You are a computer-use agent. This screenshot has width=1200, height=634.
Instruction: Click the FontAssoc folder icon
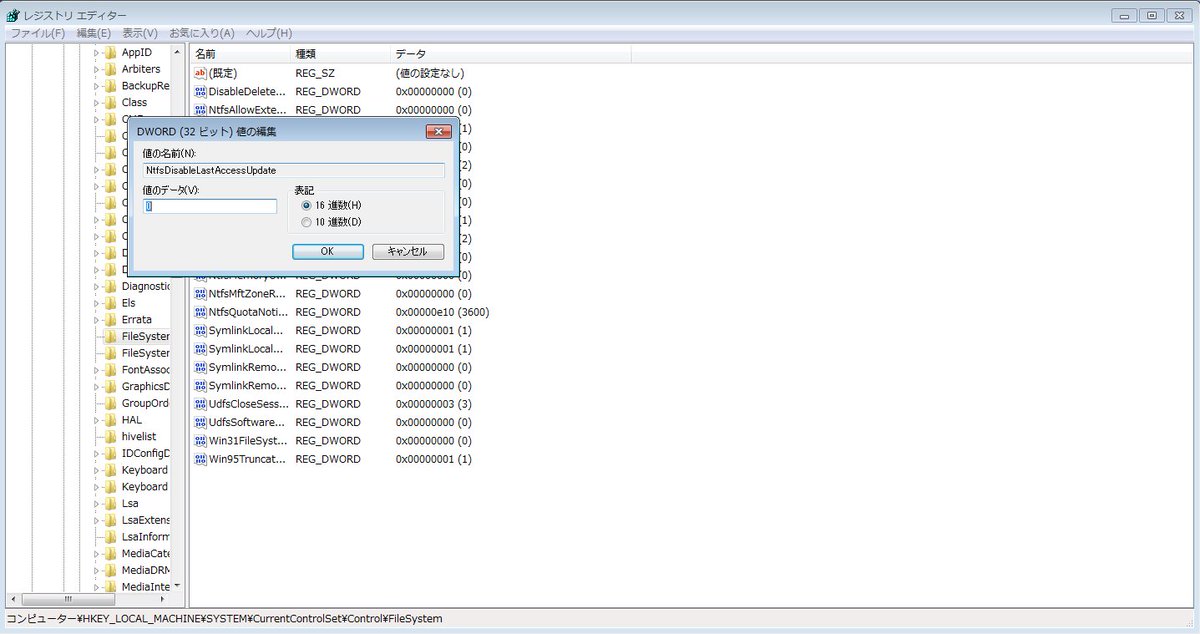(x=111, y=370)
